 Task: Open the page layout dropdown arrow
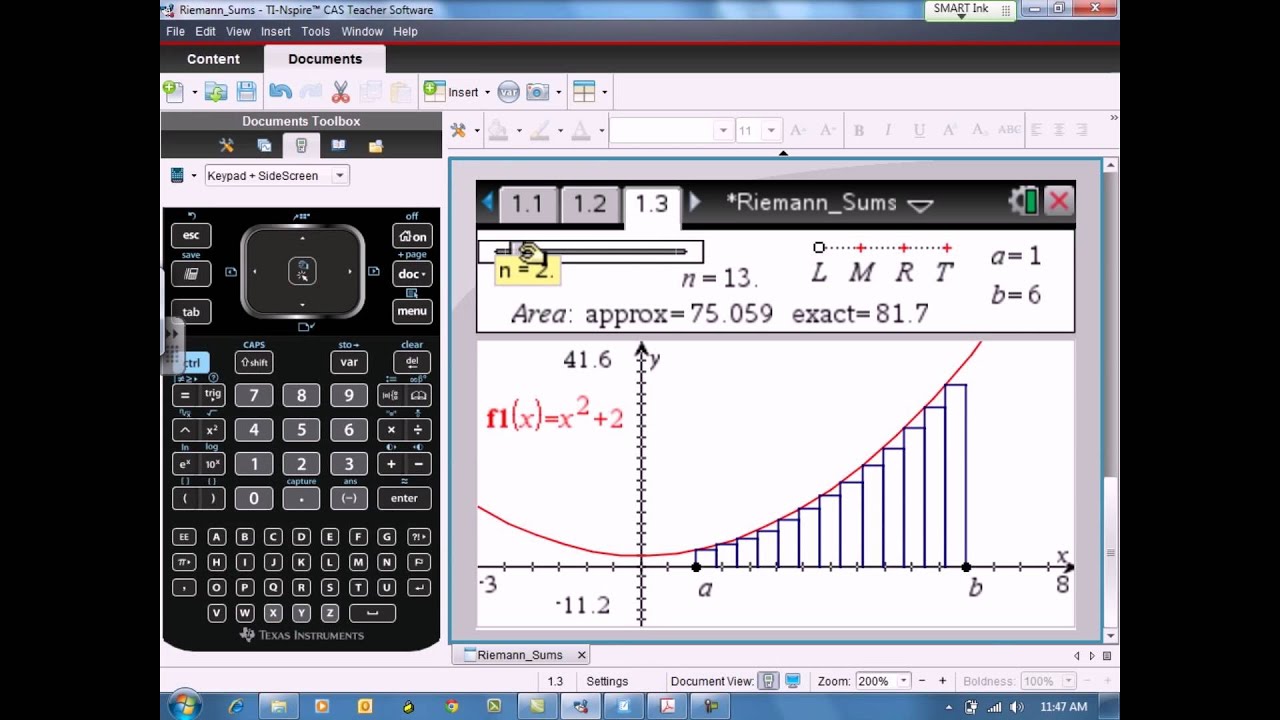tap(604, 92)
